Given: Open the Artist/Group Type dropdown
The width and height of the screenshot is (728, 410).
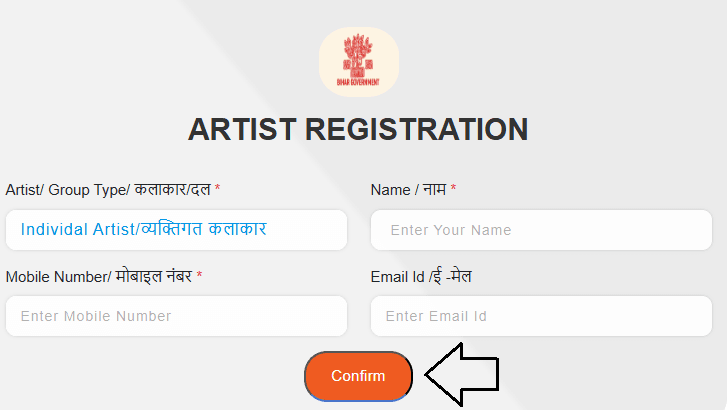Looking at the screenshot, I should [x=176, y=230].
